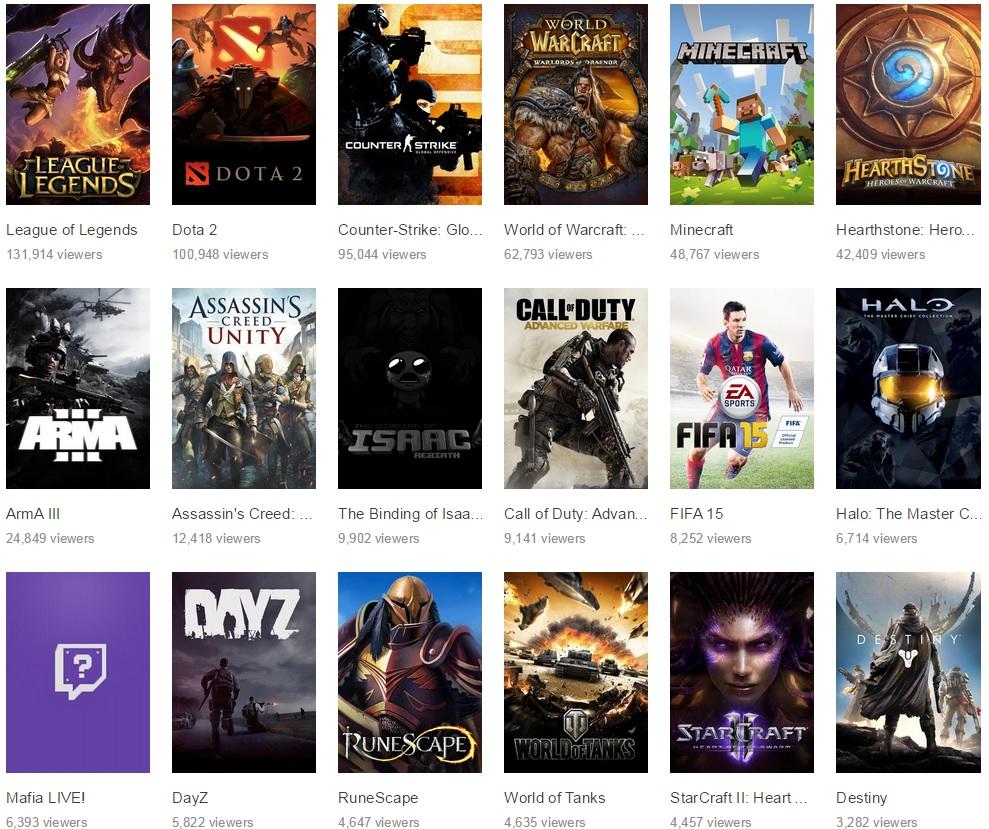
Task: Click the '24,849 viewers' count
Action: [x=50, y=539]
